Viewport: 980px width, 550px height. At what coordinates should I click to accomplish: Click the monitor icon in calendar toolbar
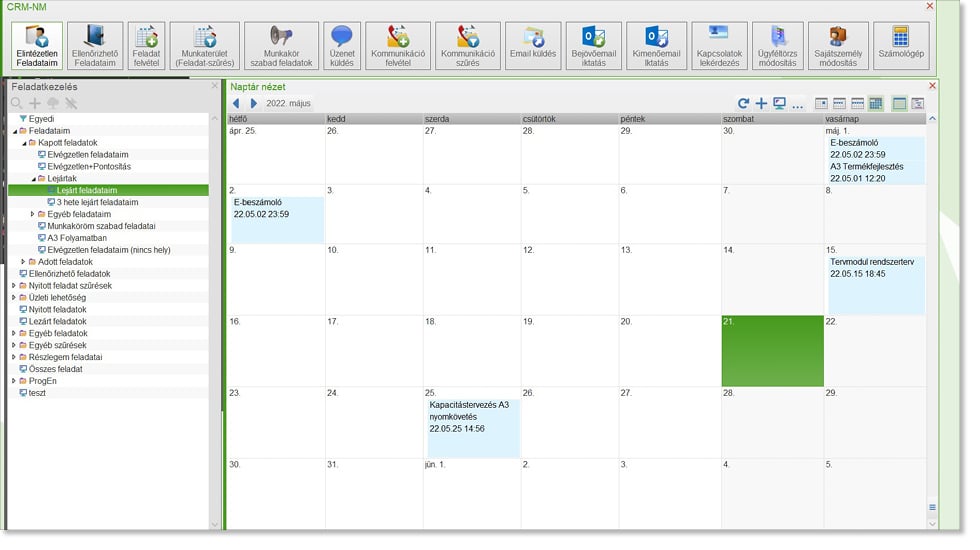[x=779, y=104]
